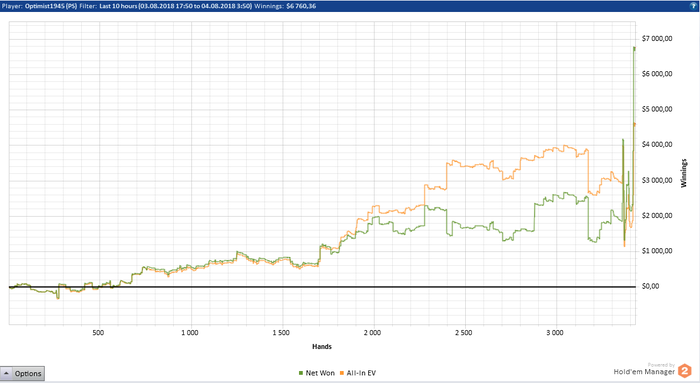Image resolution: width=700 pixels, height=383 pixels.
Task: Click the green Net Won color swatch
Action: click(x=301, y=373)
